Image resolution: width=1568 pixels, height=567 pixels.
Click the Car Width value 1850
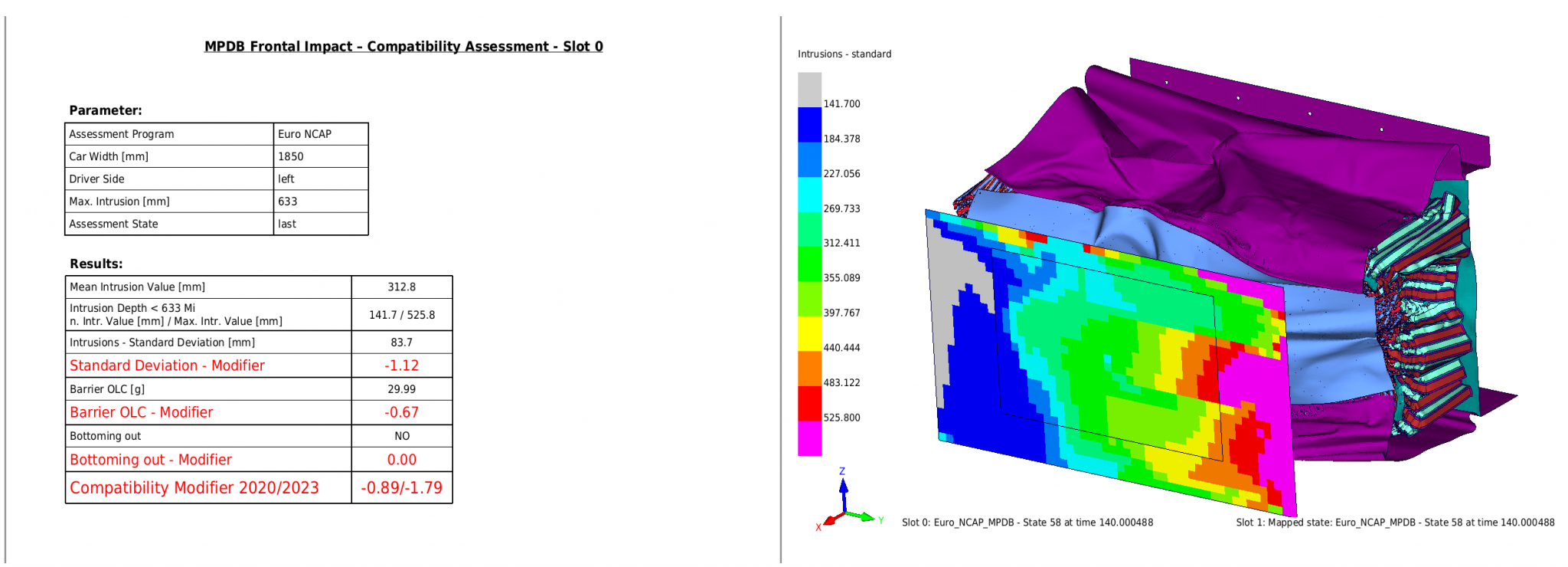coord(291,156)
